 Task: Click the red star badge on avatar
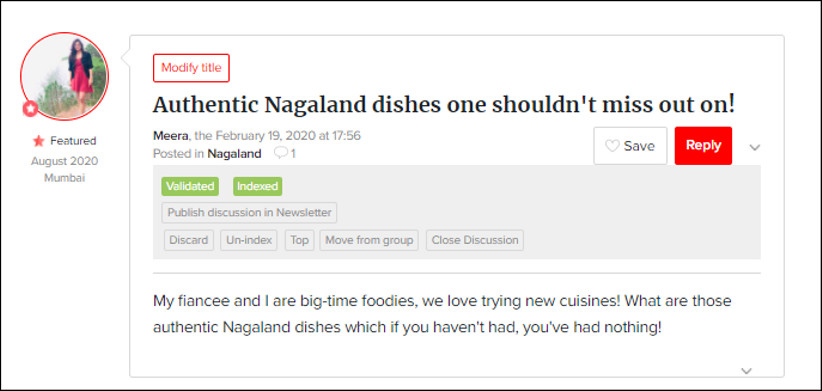click(30, 109)
